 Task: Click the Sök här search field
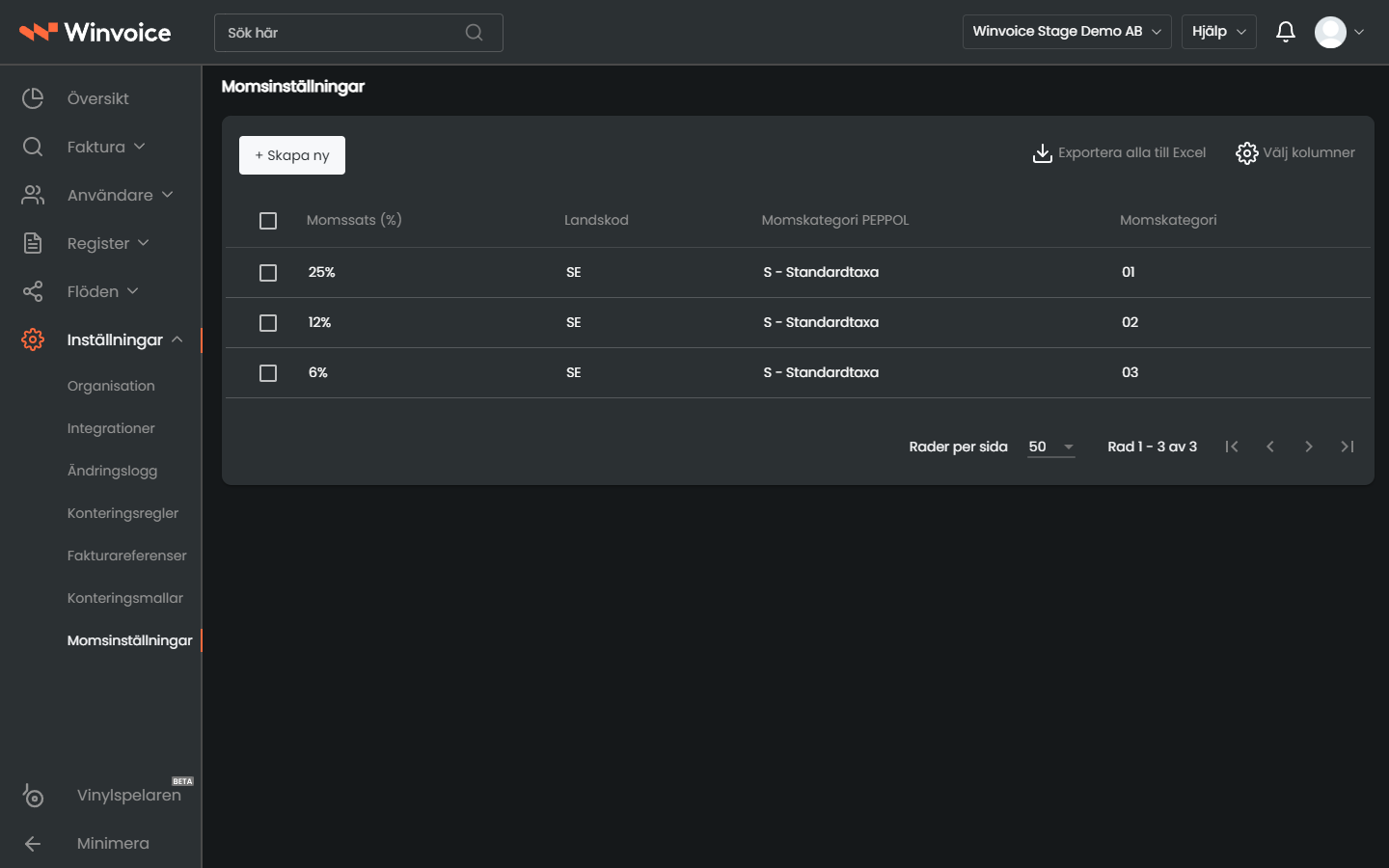click(x=359, y=33)
